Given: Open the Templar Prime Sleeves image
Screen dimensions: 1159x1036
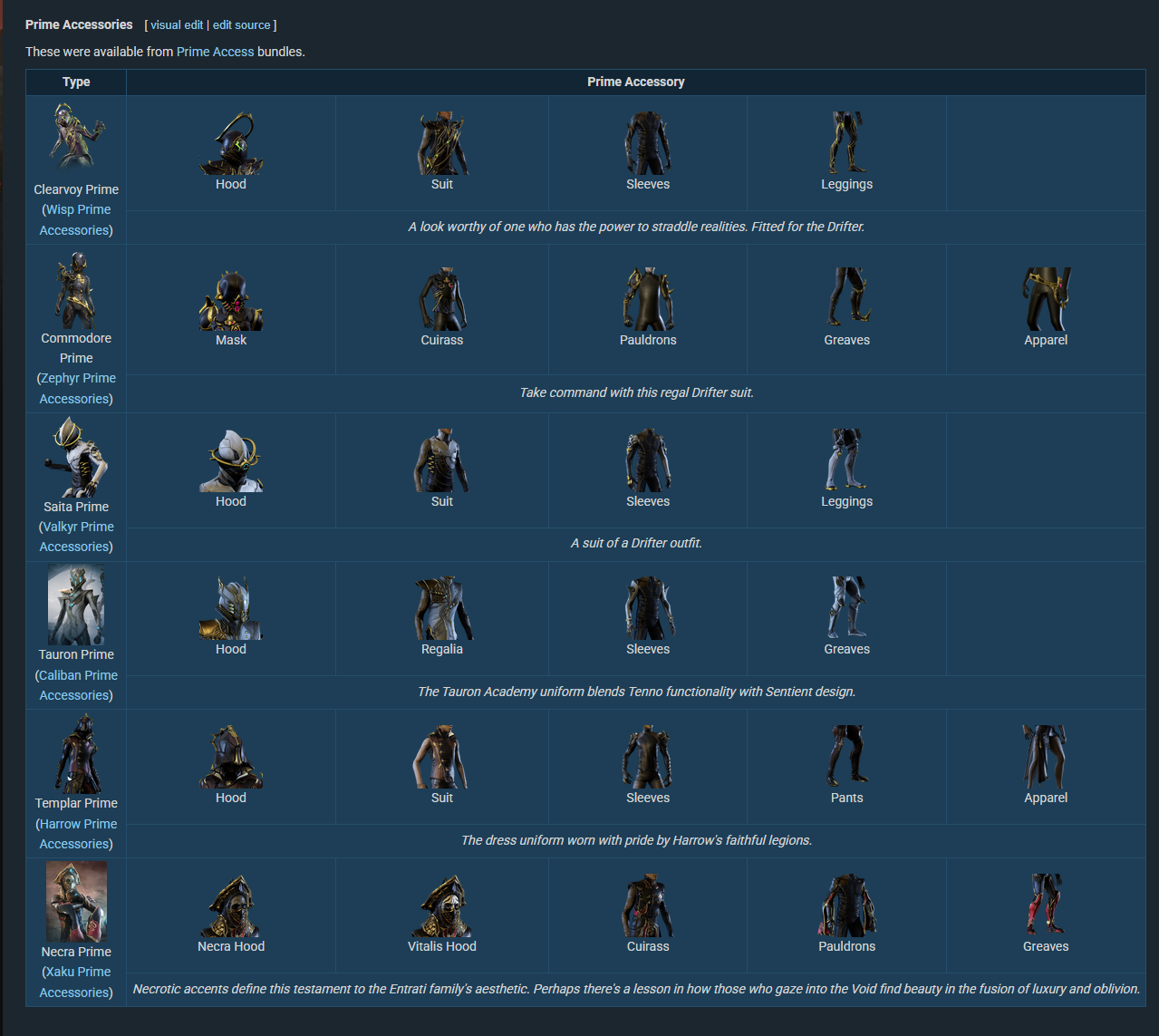Looking at the screenshot, I should [x=648, y=757].
